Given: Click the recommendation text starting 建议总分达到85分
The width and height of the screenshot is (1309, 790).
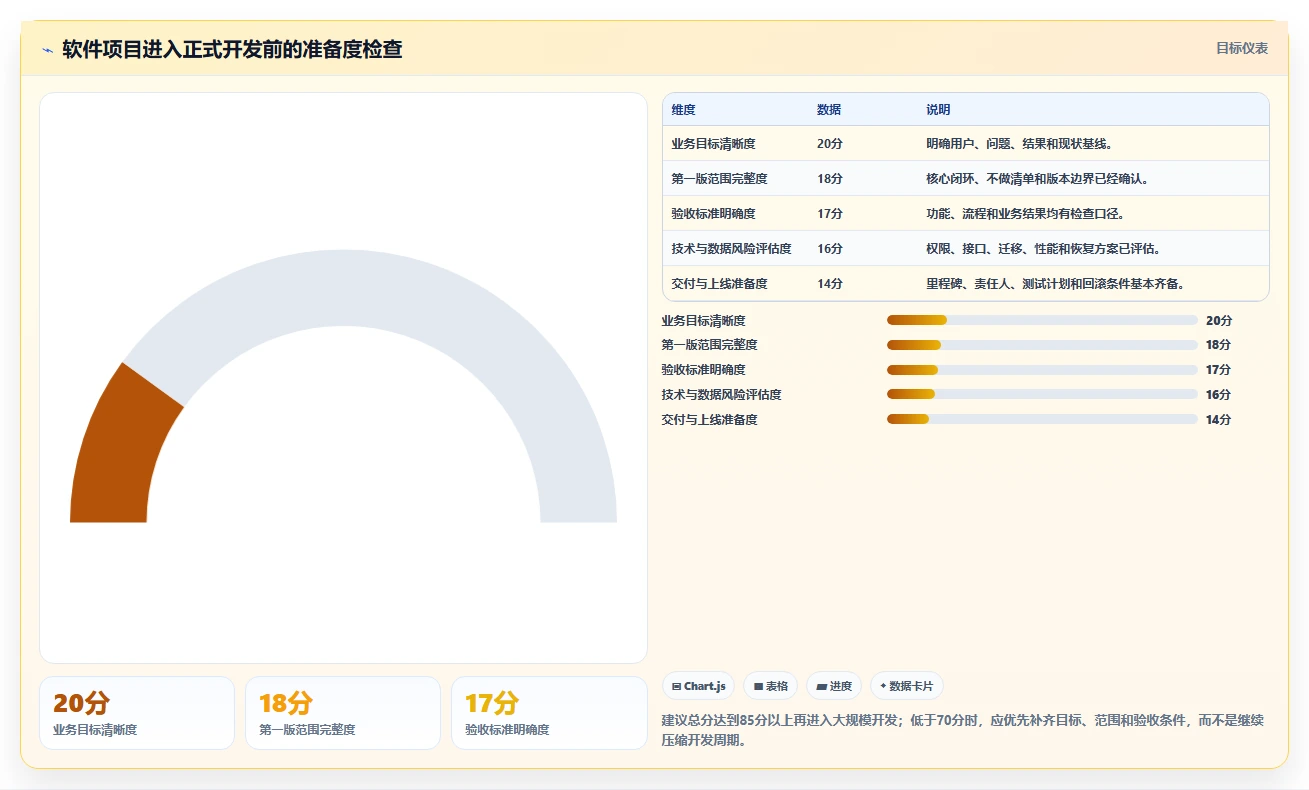Looking at the screenshot, I should pyautogui.click(x=963, y=730).
